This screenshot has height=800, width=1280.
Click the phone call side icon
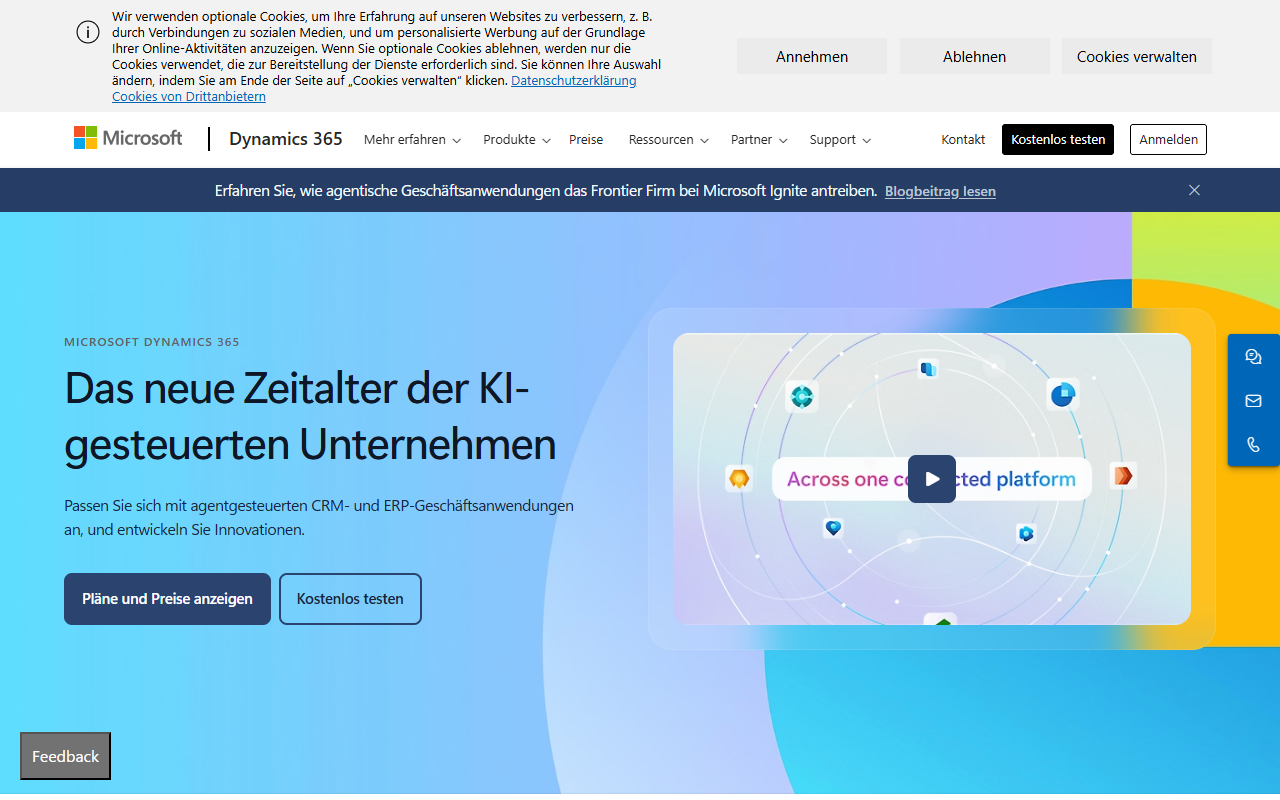point(1254,445)
